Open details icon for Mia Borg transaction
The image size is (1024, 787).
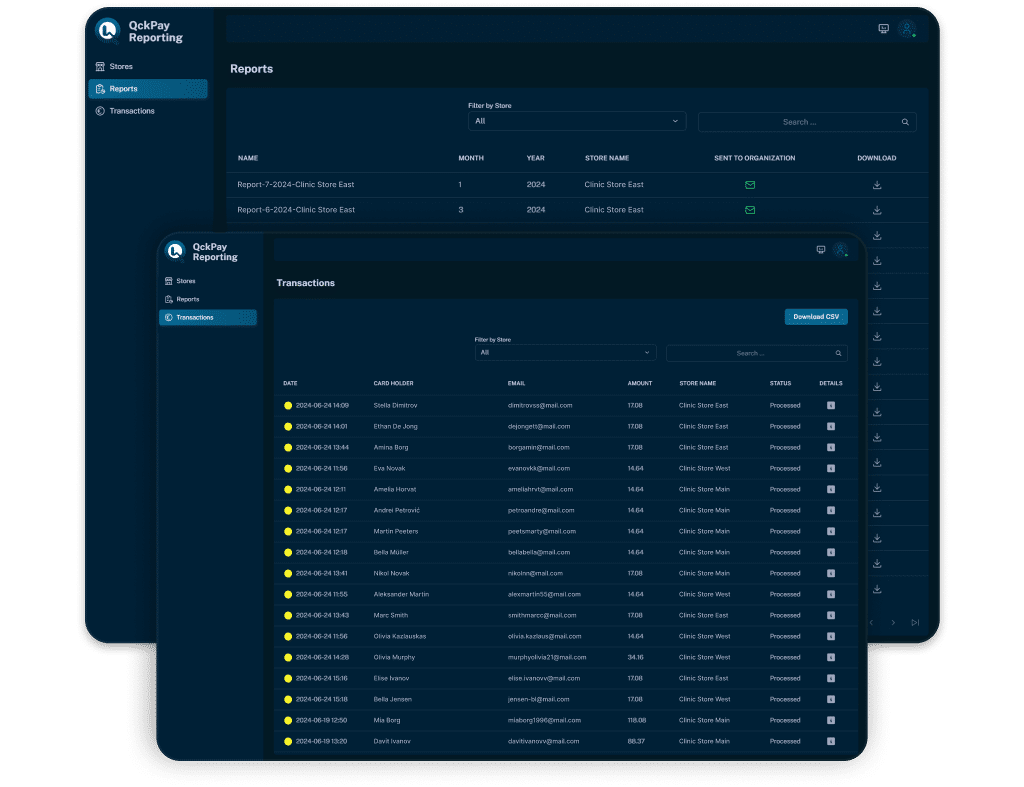[830, 720]
